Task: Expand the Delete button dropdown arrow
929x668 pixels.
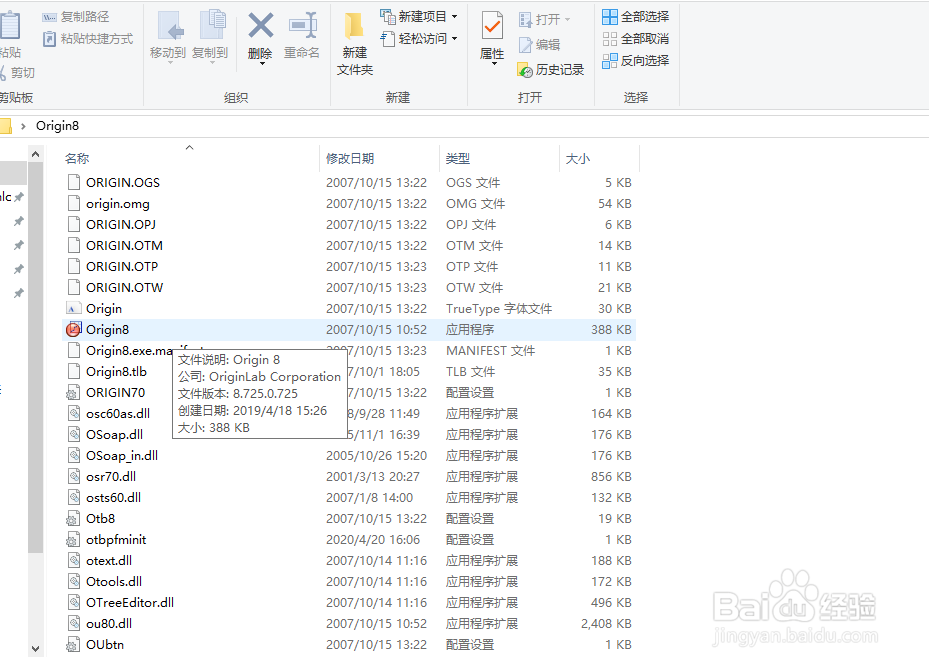Action: pyautogui.click(x=261, y=62)
